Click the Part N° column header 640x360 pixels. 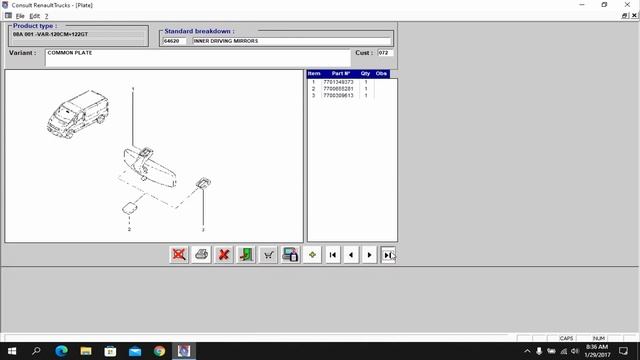point(341,73)
